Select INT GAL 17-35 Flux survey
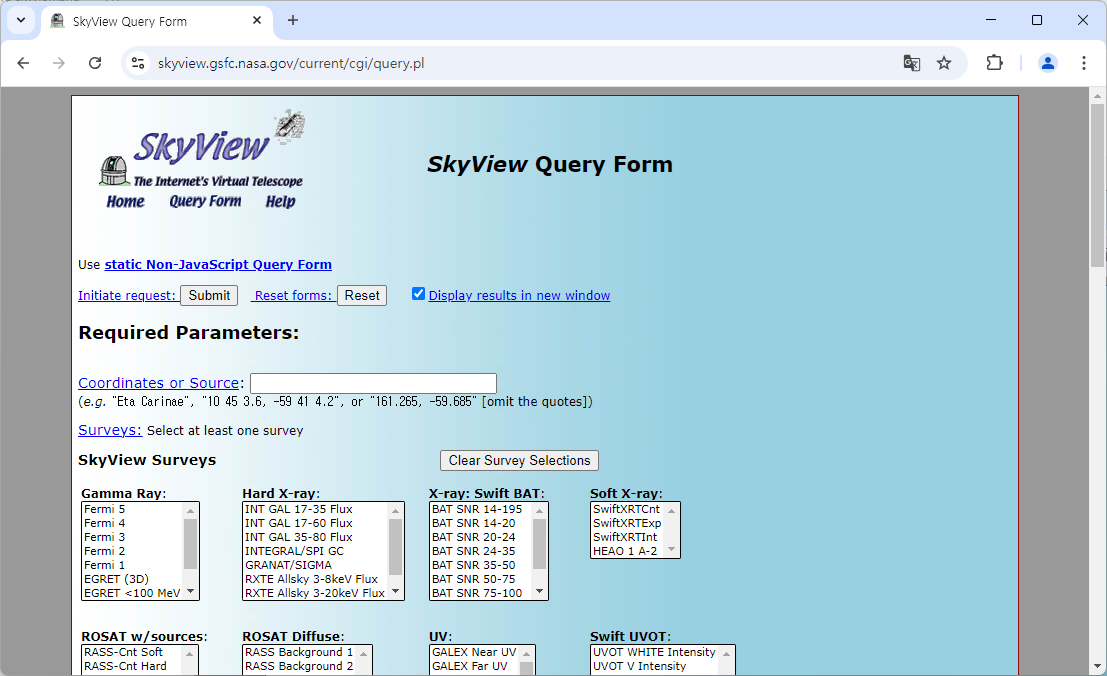 coord(316,509)
